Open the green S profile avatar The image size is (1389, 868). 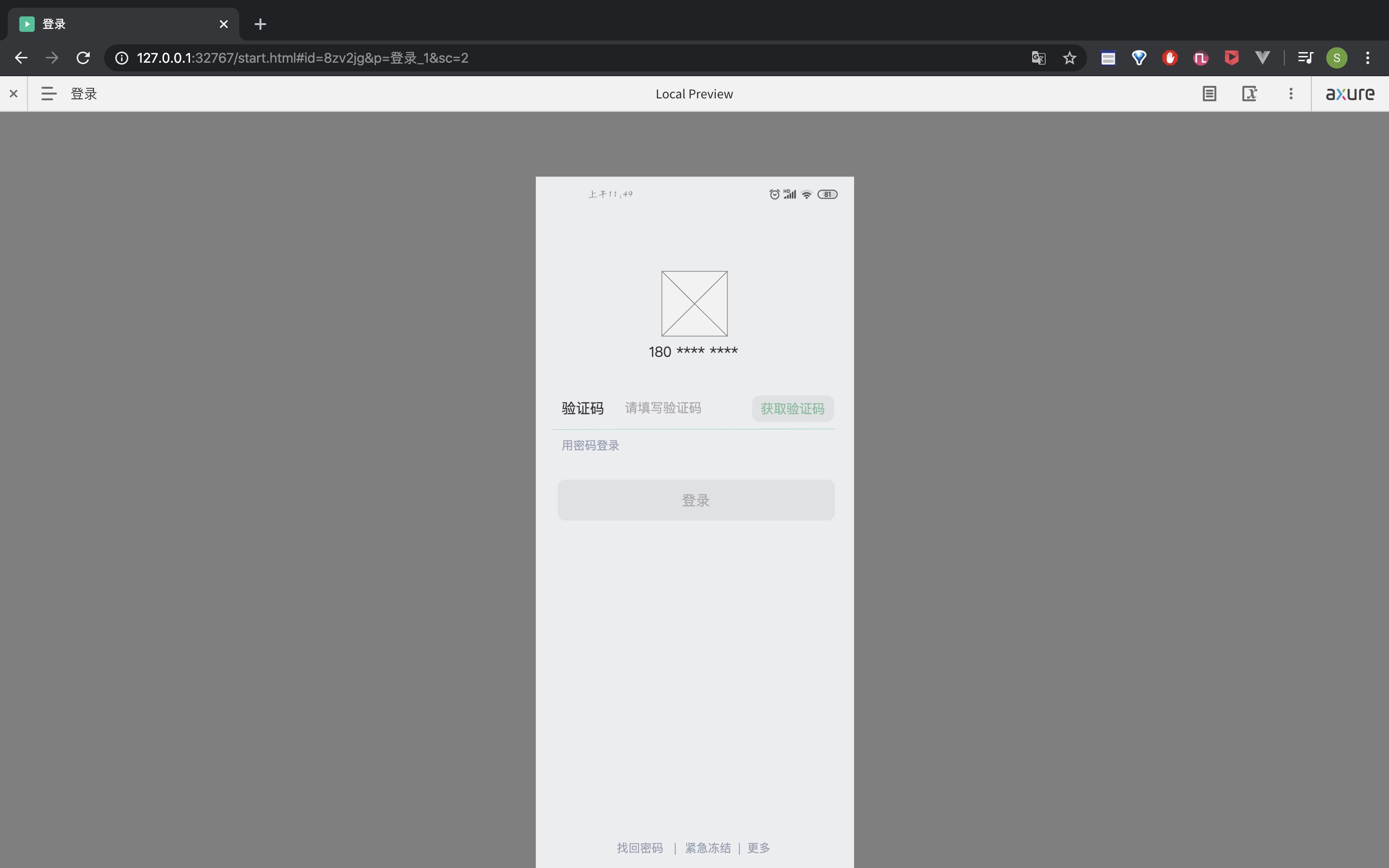point(1337,58)
